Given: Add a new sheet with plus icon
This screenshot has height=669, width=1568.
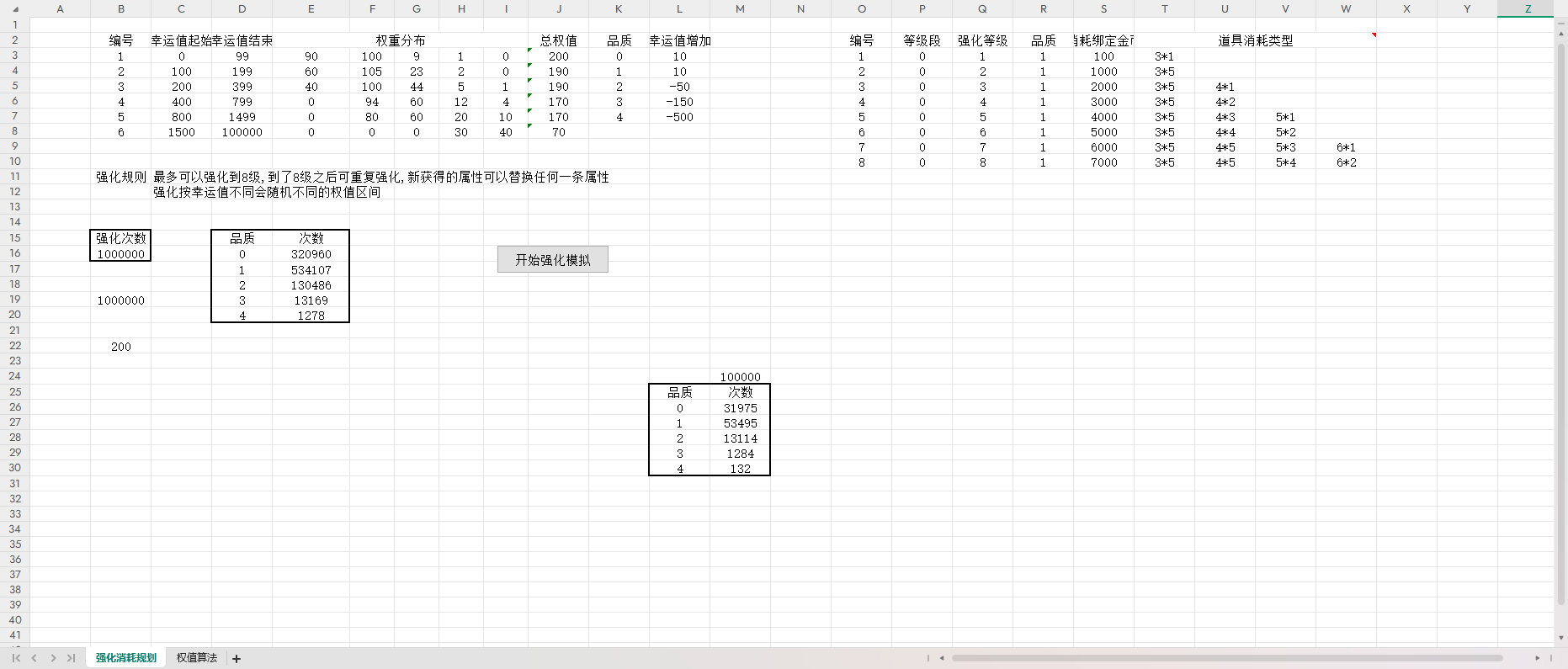Looking at the screenshot, I should [x=237, y=659].
